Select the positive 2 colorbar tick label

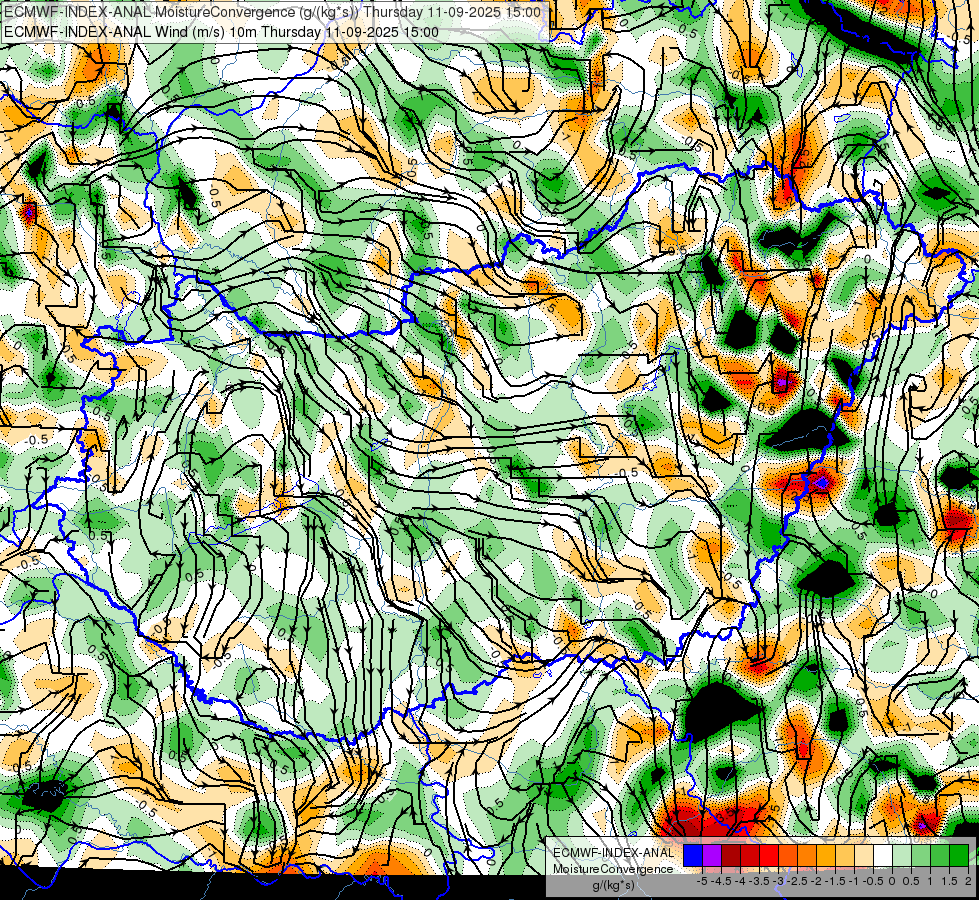(968, 881)
